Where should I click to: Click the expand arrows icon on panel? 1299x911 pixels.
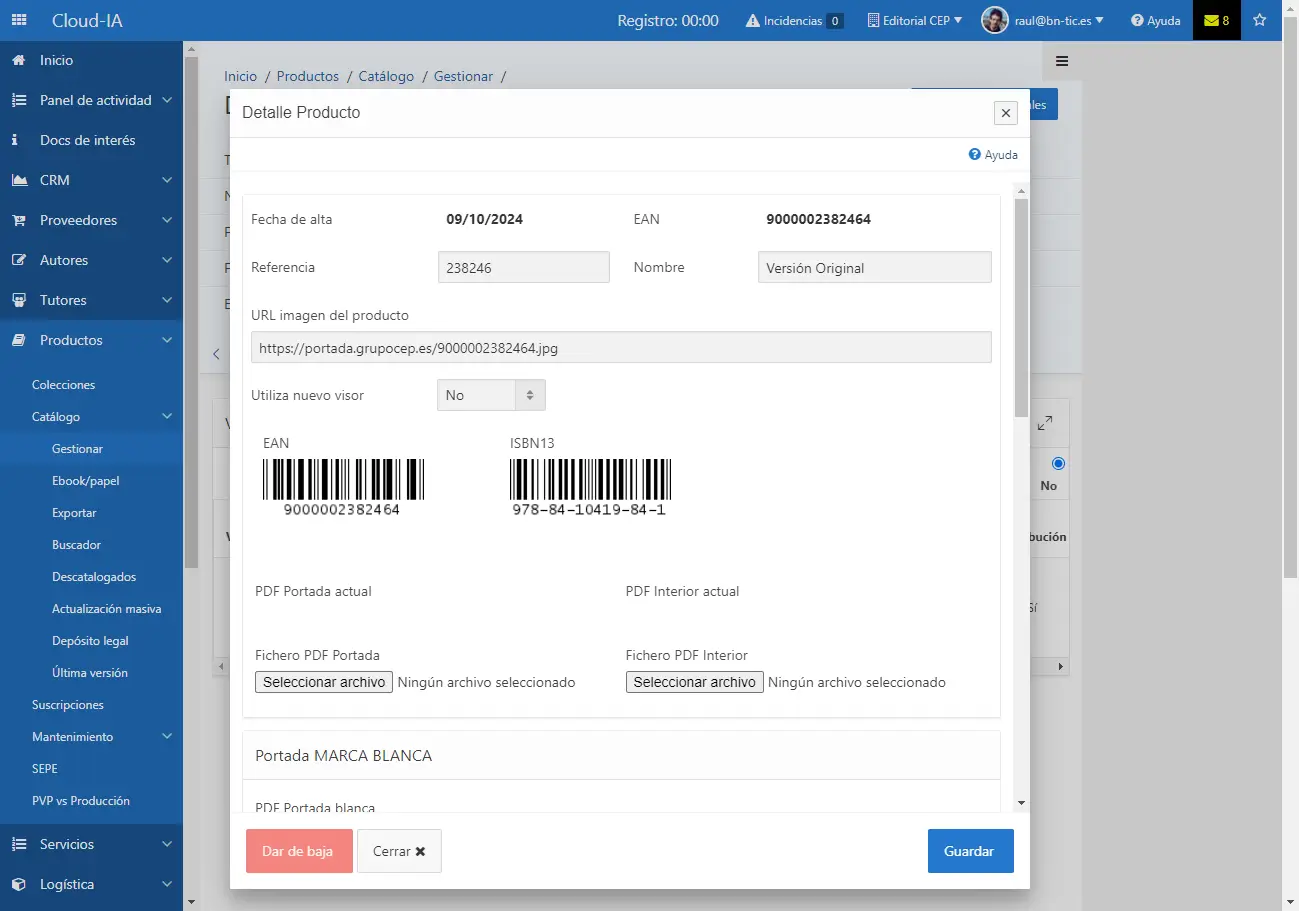pyautogui.click(x=1045, y=423)
